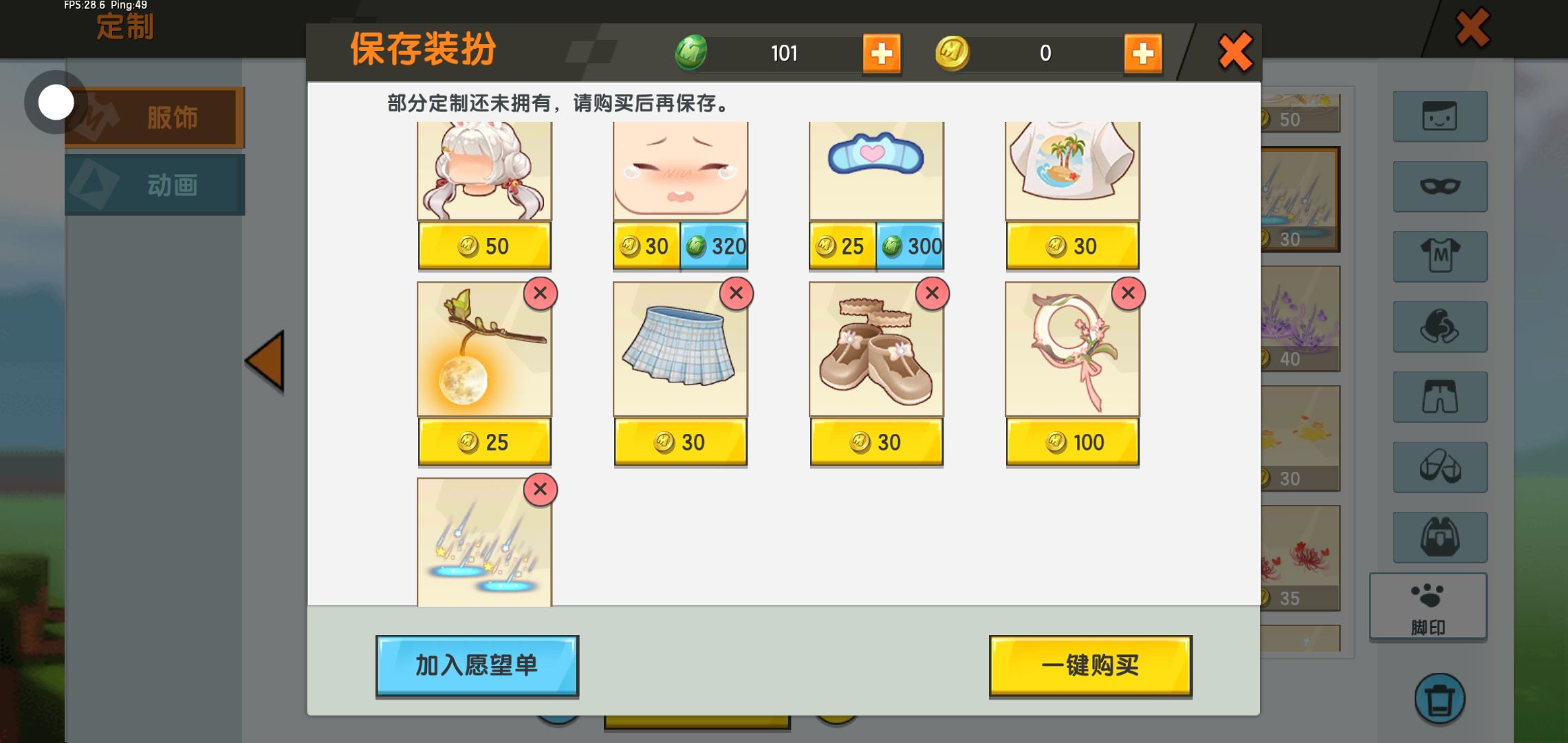This screenshot has height=743, width=1568.
Task: Buy the hairstyle for 50 coins
Action: [x=485, y=246]
